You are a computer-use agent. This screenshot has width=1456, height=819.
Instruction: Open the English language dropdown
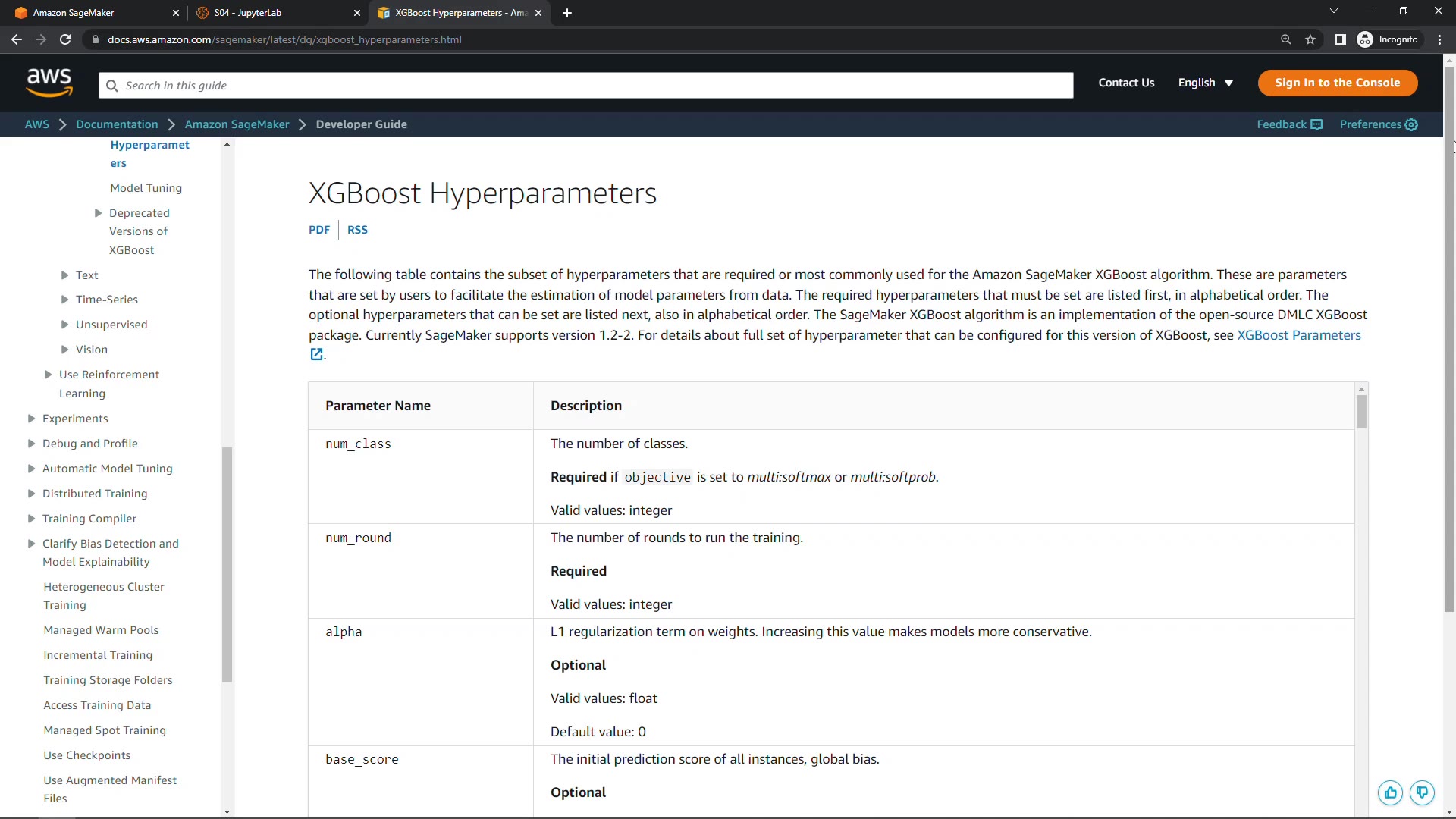click(1205, 83)
